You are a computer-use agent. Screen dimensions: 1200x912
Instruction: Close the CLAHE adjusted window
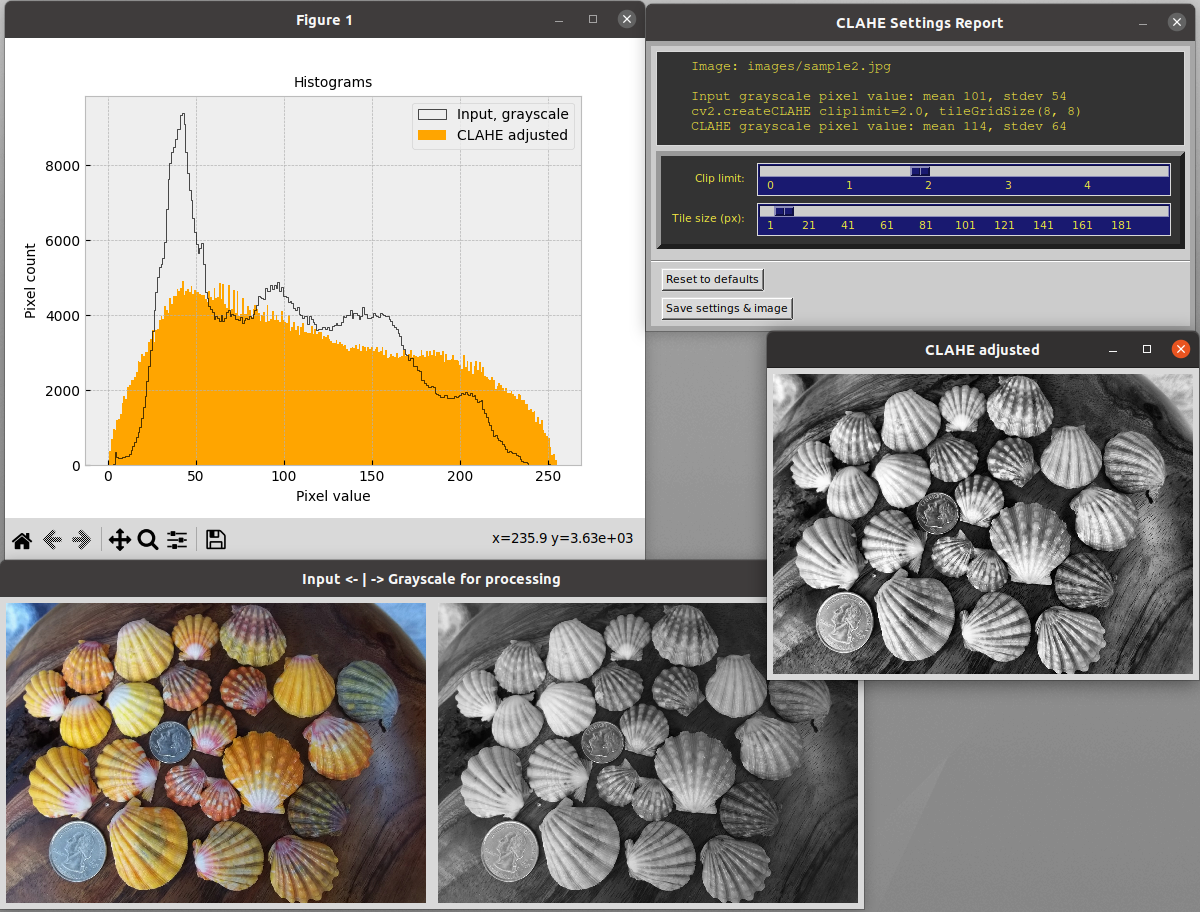click(x=1180, y=349)
